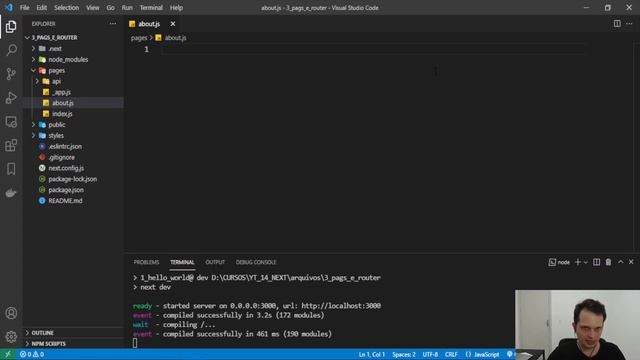
Task: Open index.js in the file tree
Action: tap(62, 114)
